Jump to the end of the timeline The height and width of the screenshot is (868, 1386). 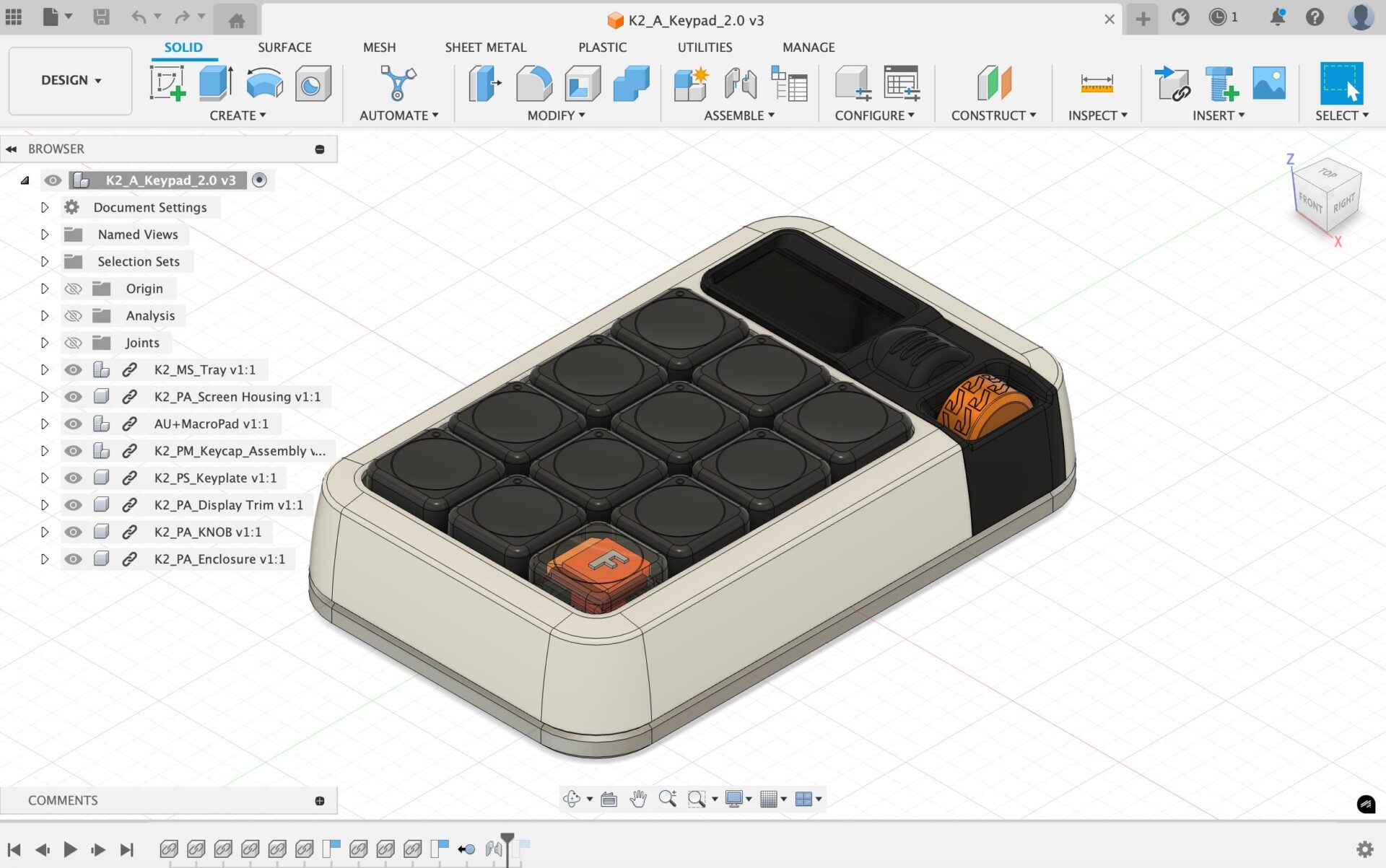pyautogui.click(x=128, y=849)
